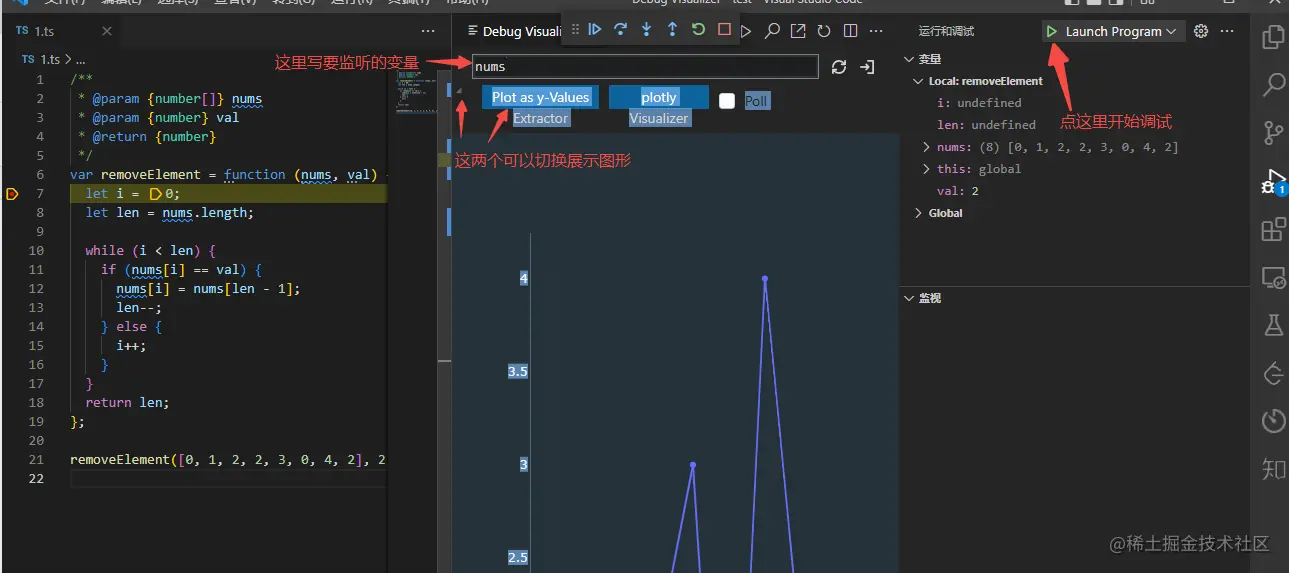Viewport: 1289px width, 573px height.
Task: Click the 'len--;' code line
Action: (x=139, y=308)
